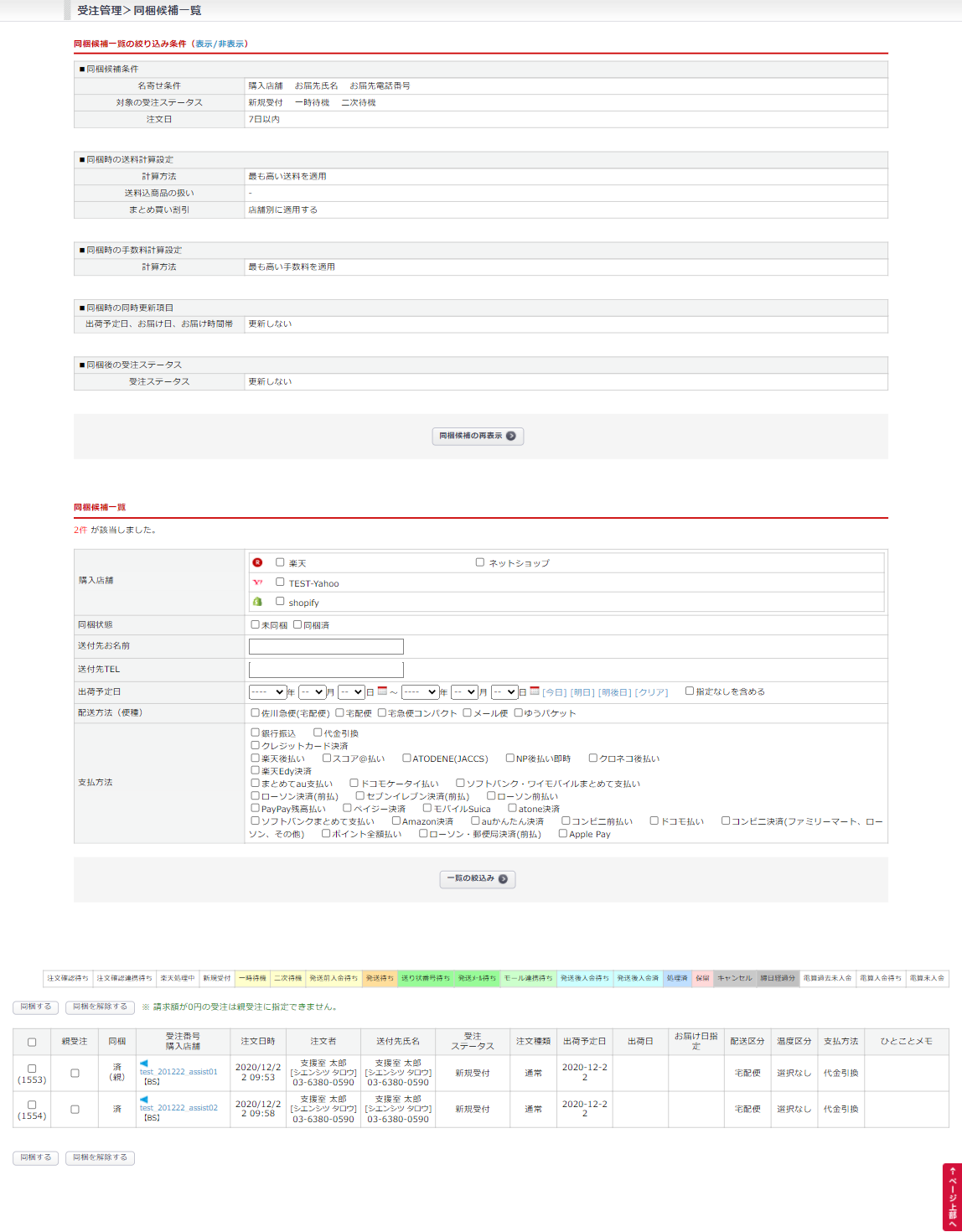Click blue arrow icon above test_201222_assist01
Image resolution: width=962 pixels, height=1232 pixels.
click(144, 1063)
